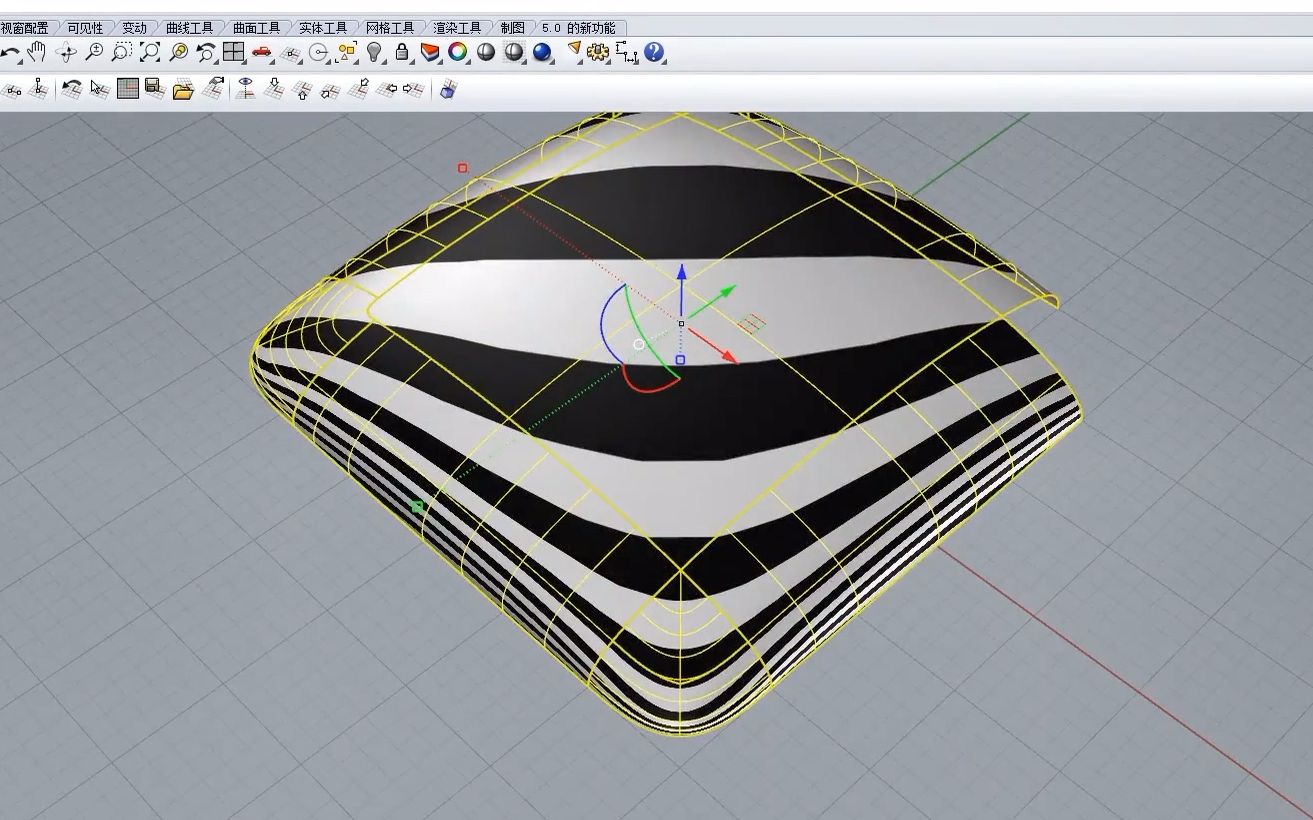Click the orange cone icon

click(x=574, y=50)
